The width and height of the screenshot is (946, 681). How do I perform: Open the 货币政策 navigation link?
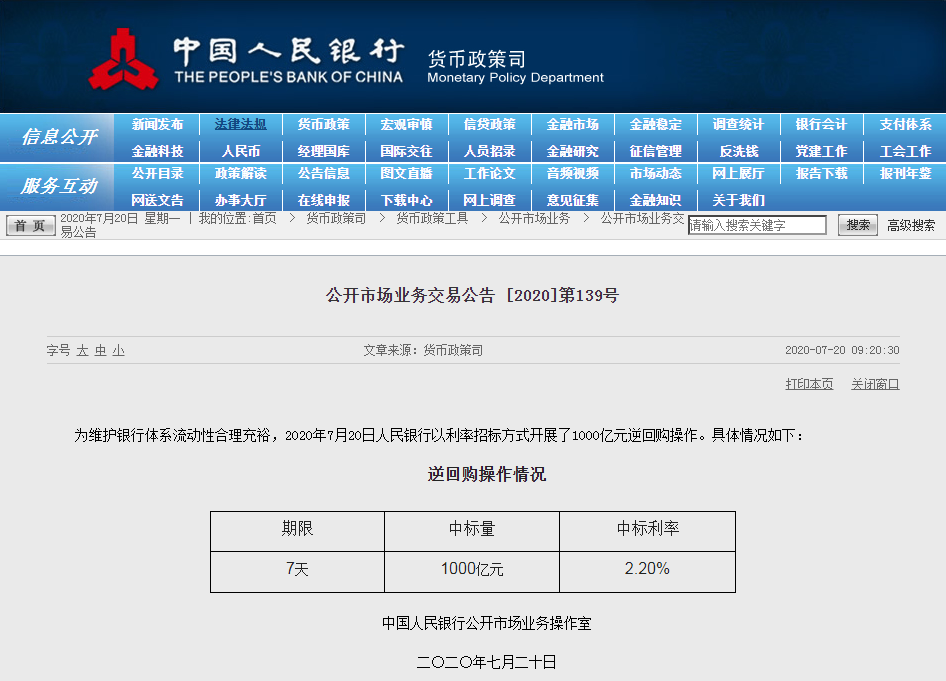tap(323, 125)
